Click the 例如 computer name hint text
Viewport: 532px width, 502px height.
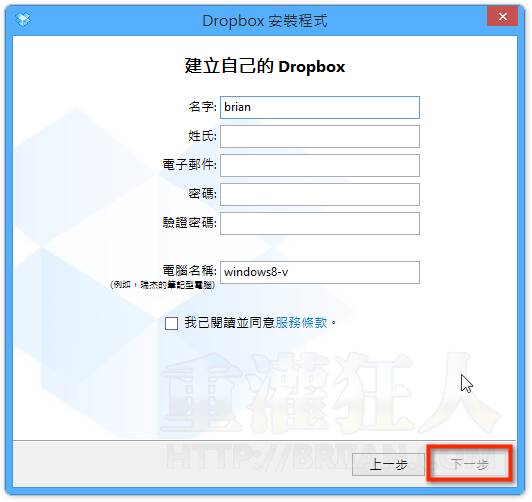(x=163, y=285)
